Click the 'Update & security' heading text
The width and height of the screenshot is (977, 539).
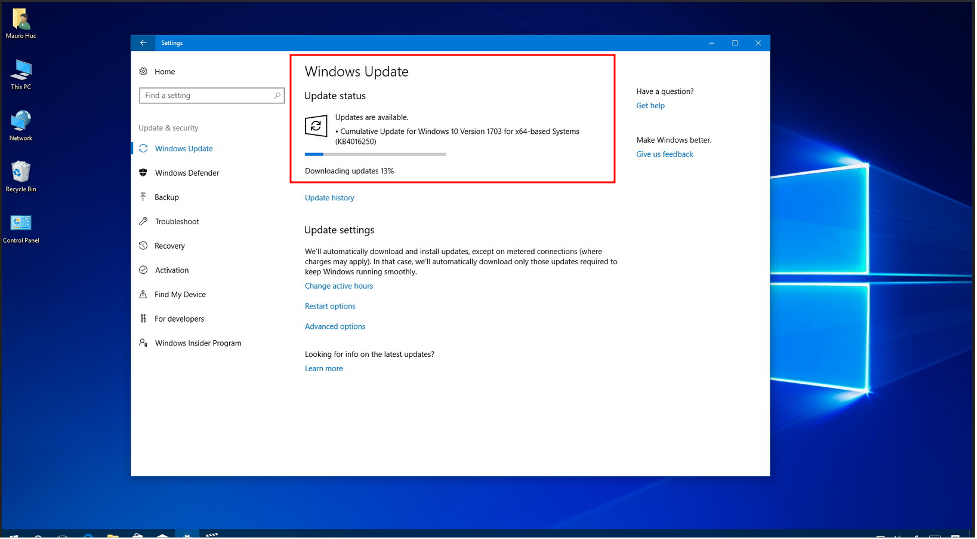click(x=168, y=128)
